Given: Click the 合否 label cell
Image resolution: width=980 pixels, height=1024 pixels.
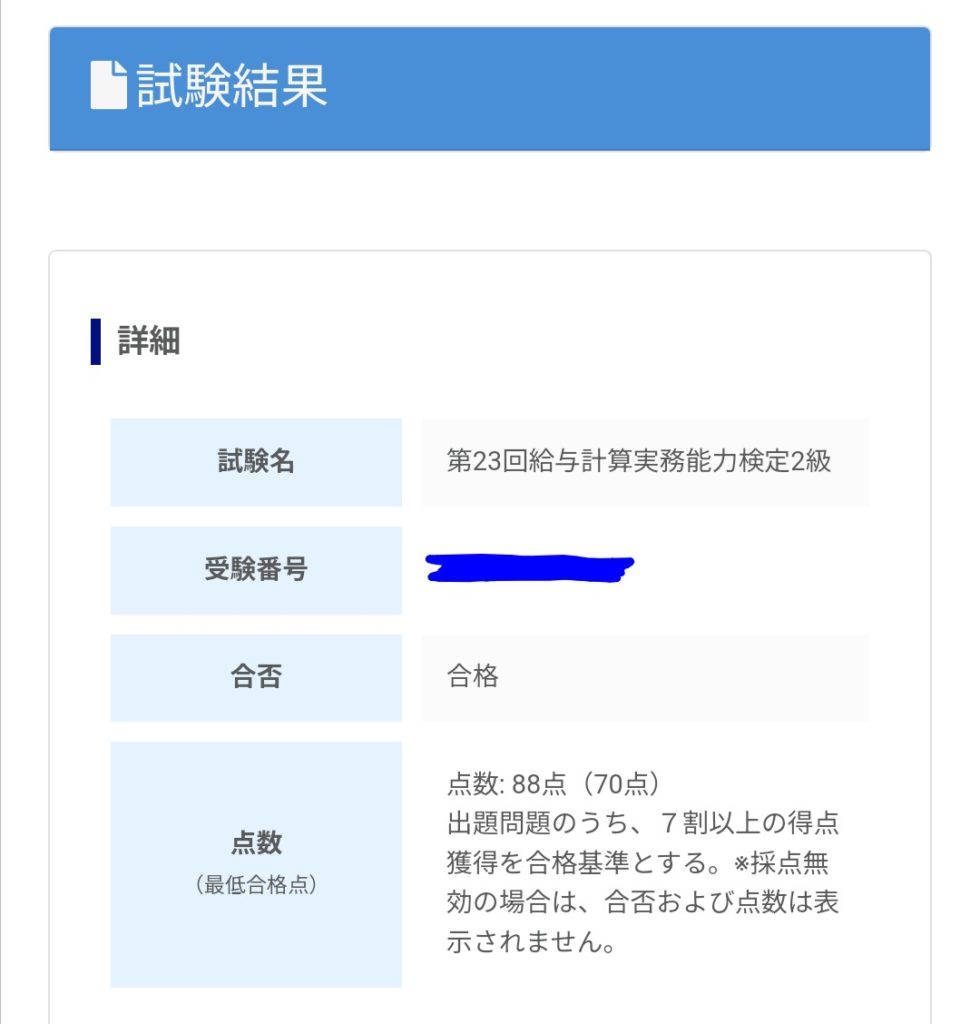Looking at the screenshot, I should coord(256,677).
